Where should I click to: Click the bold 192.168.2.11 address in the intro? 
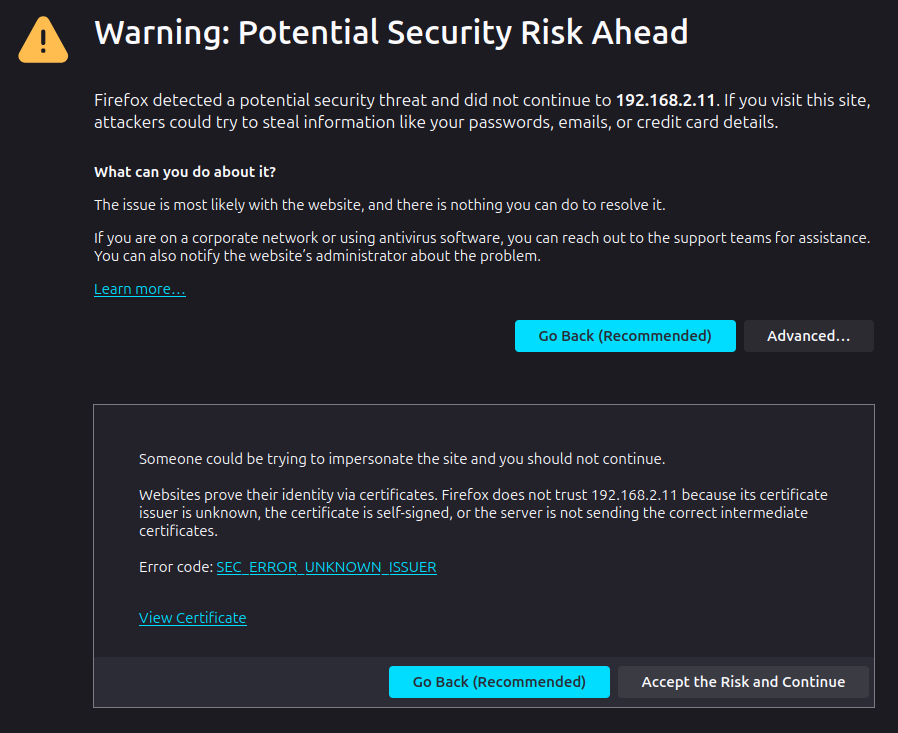coord(666,100)
